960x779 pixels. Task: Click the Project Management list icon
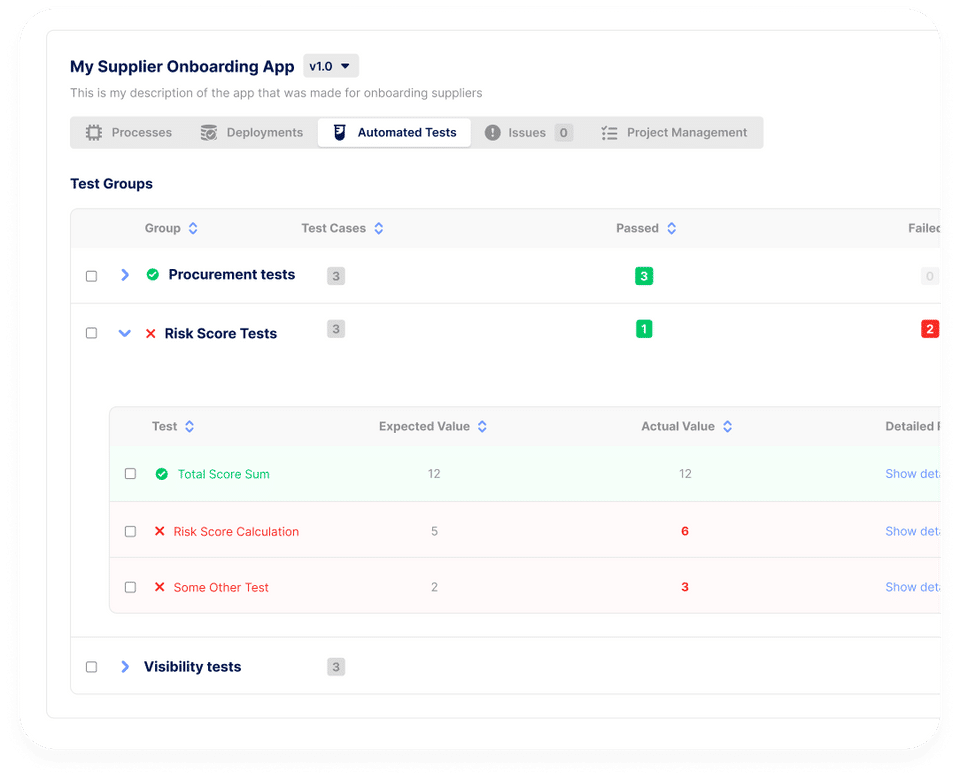pyautogui.click(x=609, y=133)
